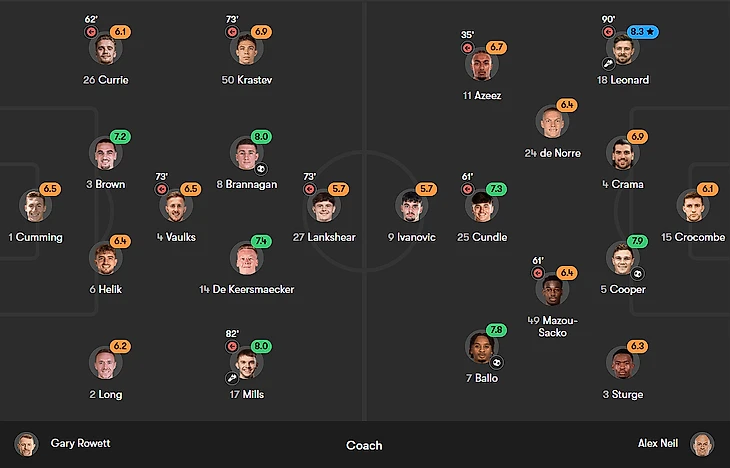730x468 pixels.
Task: Select goalkeeper Cumming's player avatar
Action: 35,207
